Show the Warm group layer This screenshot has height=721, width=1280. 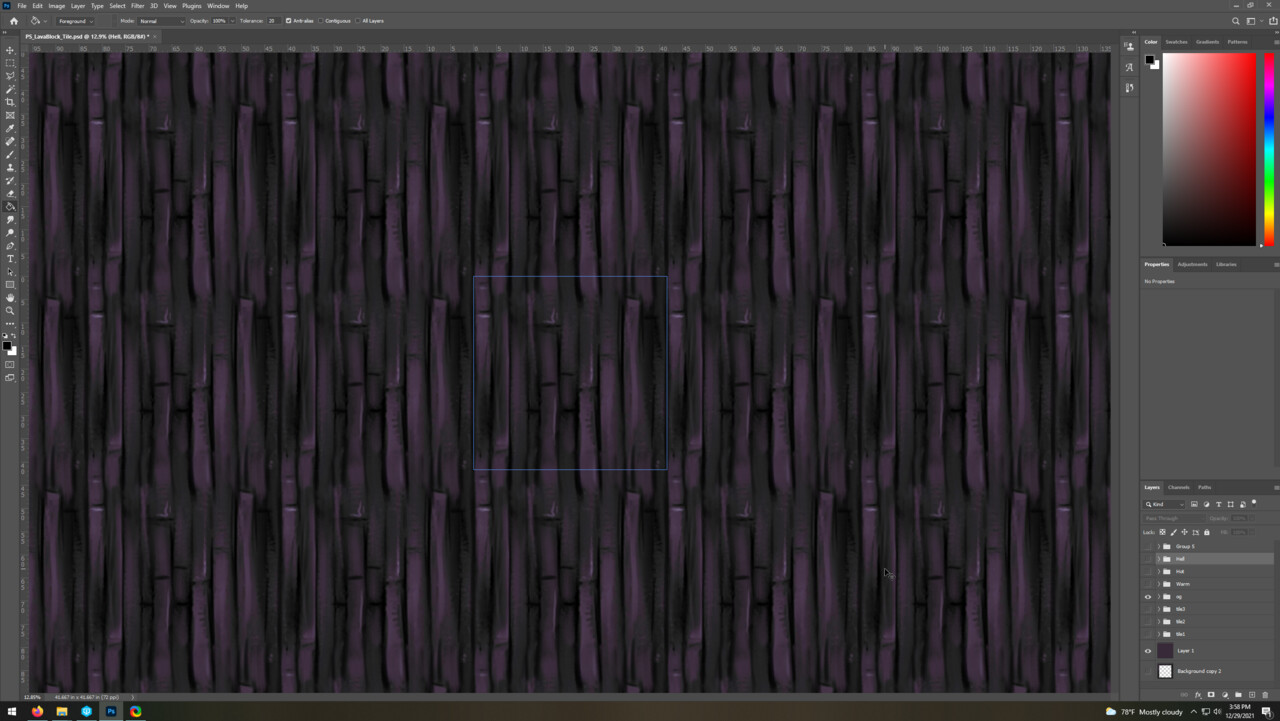[1148, 584]
